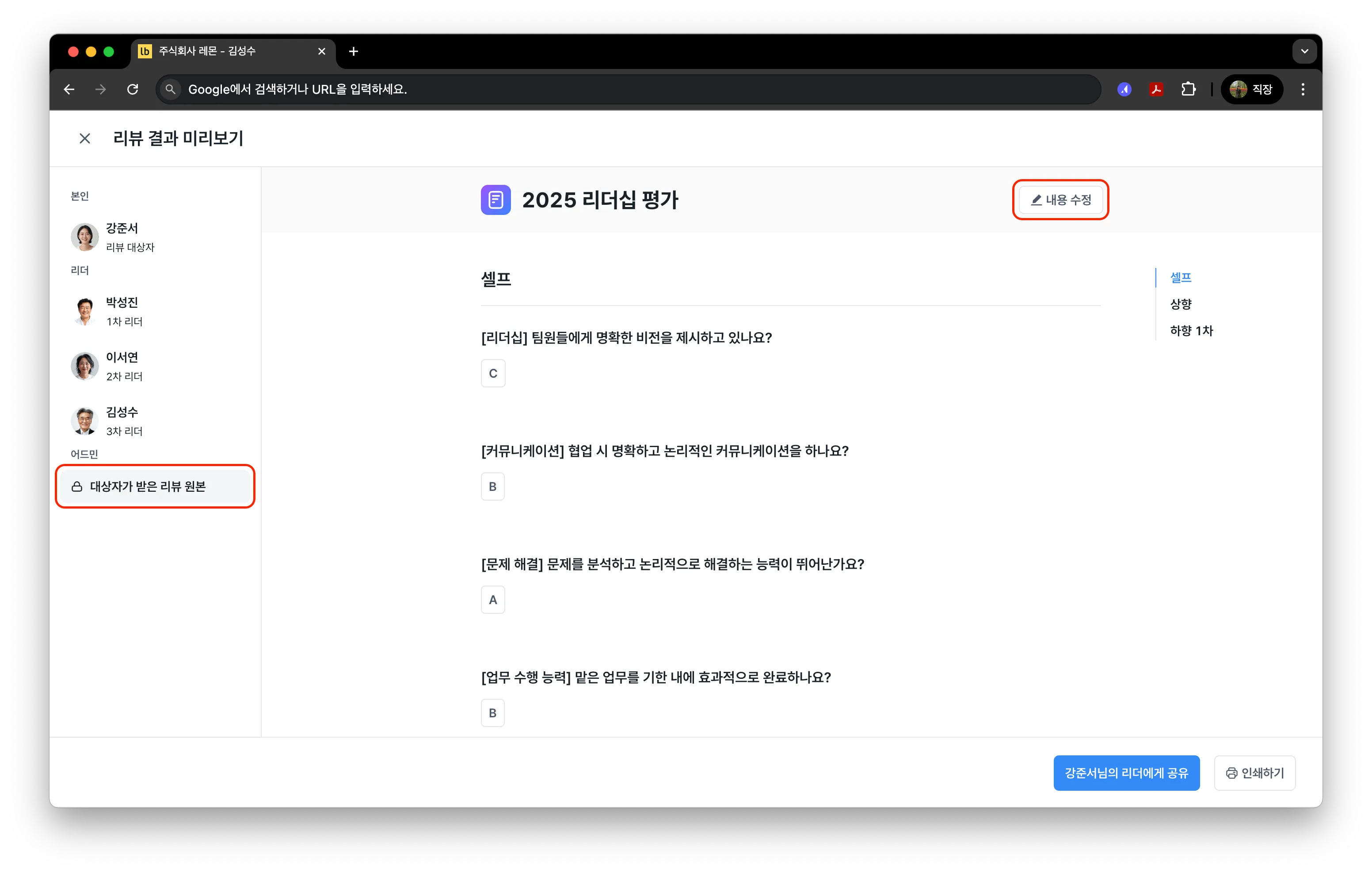
Task: Select 이서연 2차 리더 in the sidebar
Action: 155,366
